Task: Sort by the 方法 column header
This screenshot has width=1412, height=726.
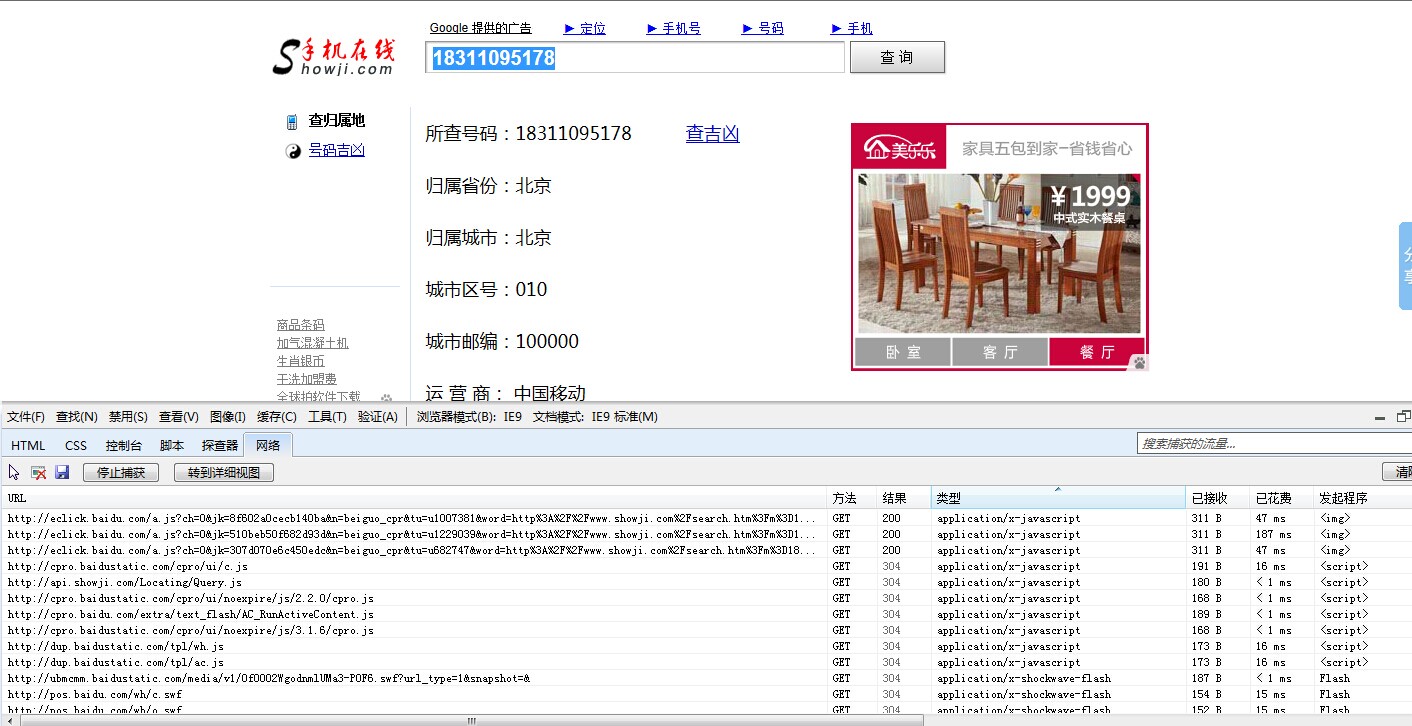Action: point(852,498)
